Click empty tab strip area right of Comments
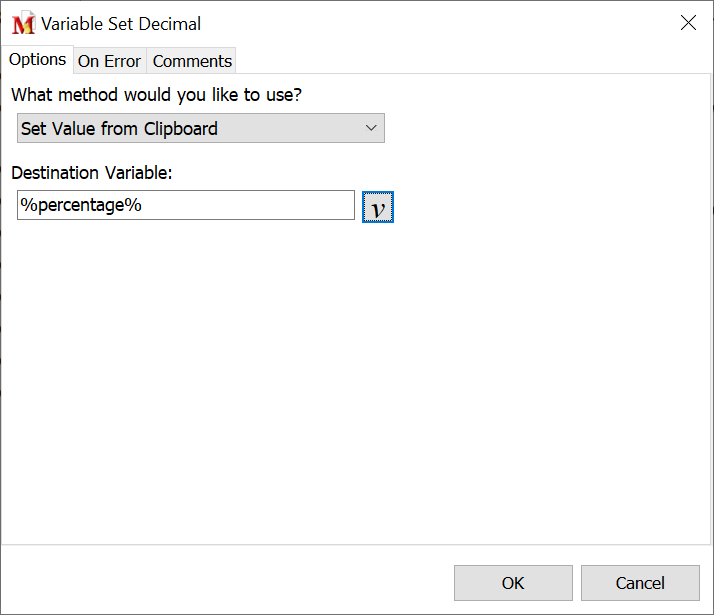The width and height of the screenshot is (714, 615). (470, 61)
